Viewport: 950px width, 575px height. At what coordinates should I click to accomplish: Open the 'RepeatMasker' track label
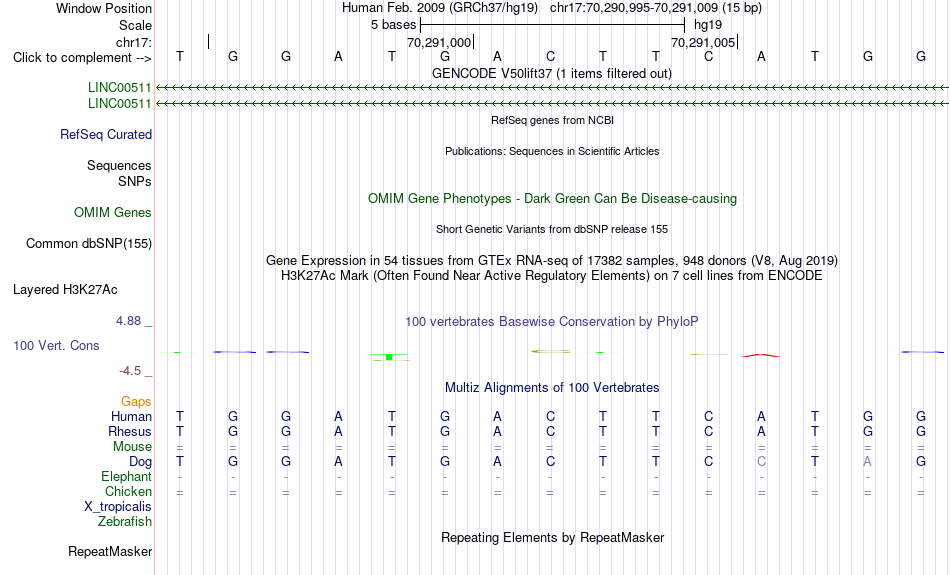tap(110, 551)
